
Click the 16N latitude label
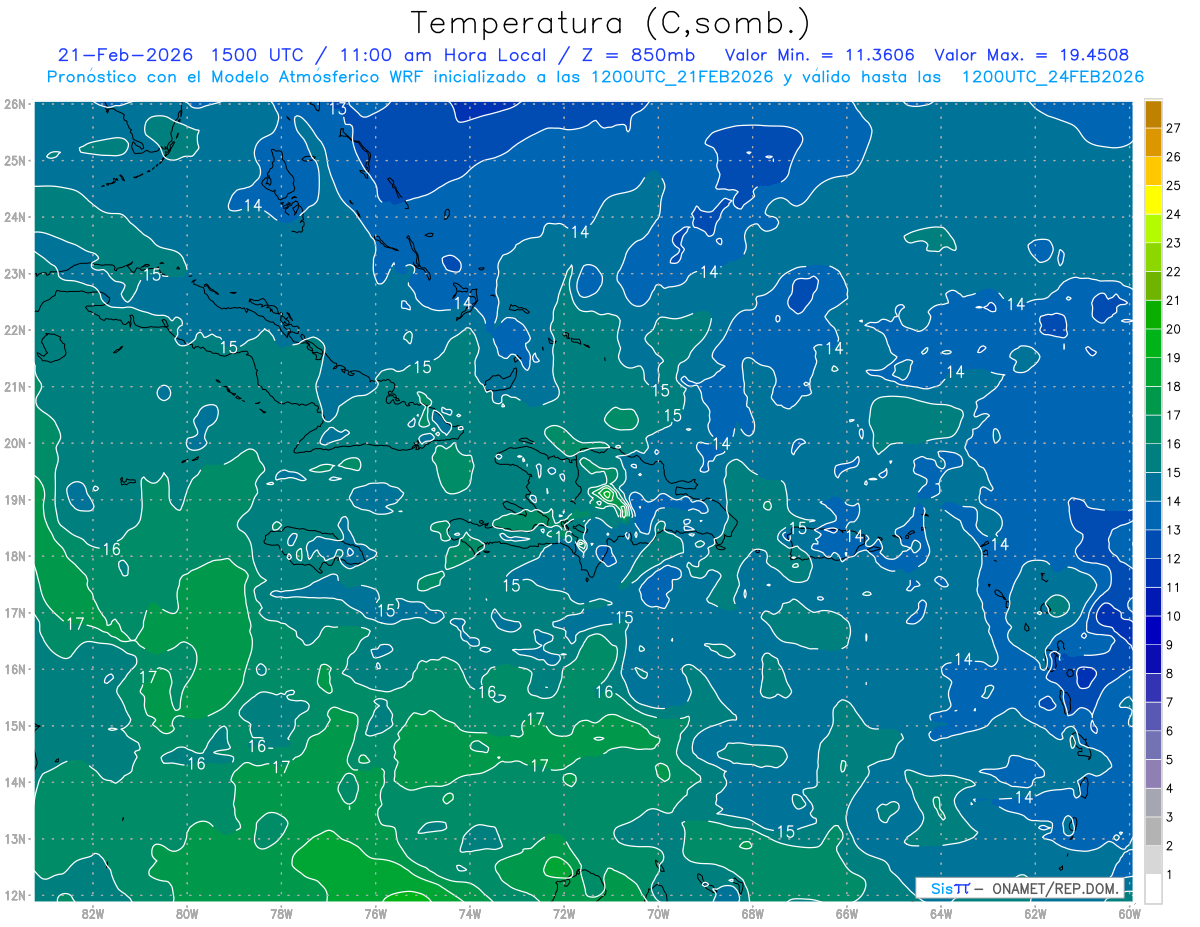pos(14,669)
